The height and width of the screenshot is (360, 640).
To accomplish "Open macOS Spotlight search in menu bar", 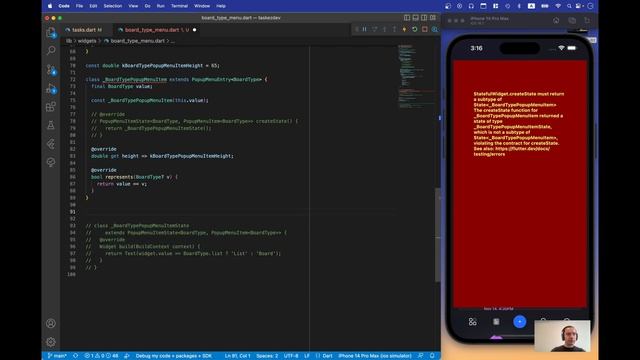I will pos(569,6).
